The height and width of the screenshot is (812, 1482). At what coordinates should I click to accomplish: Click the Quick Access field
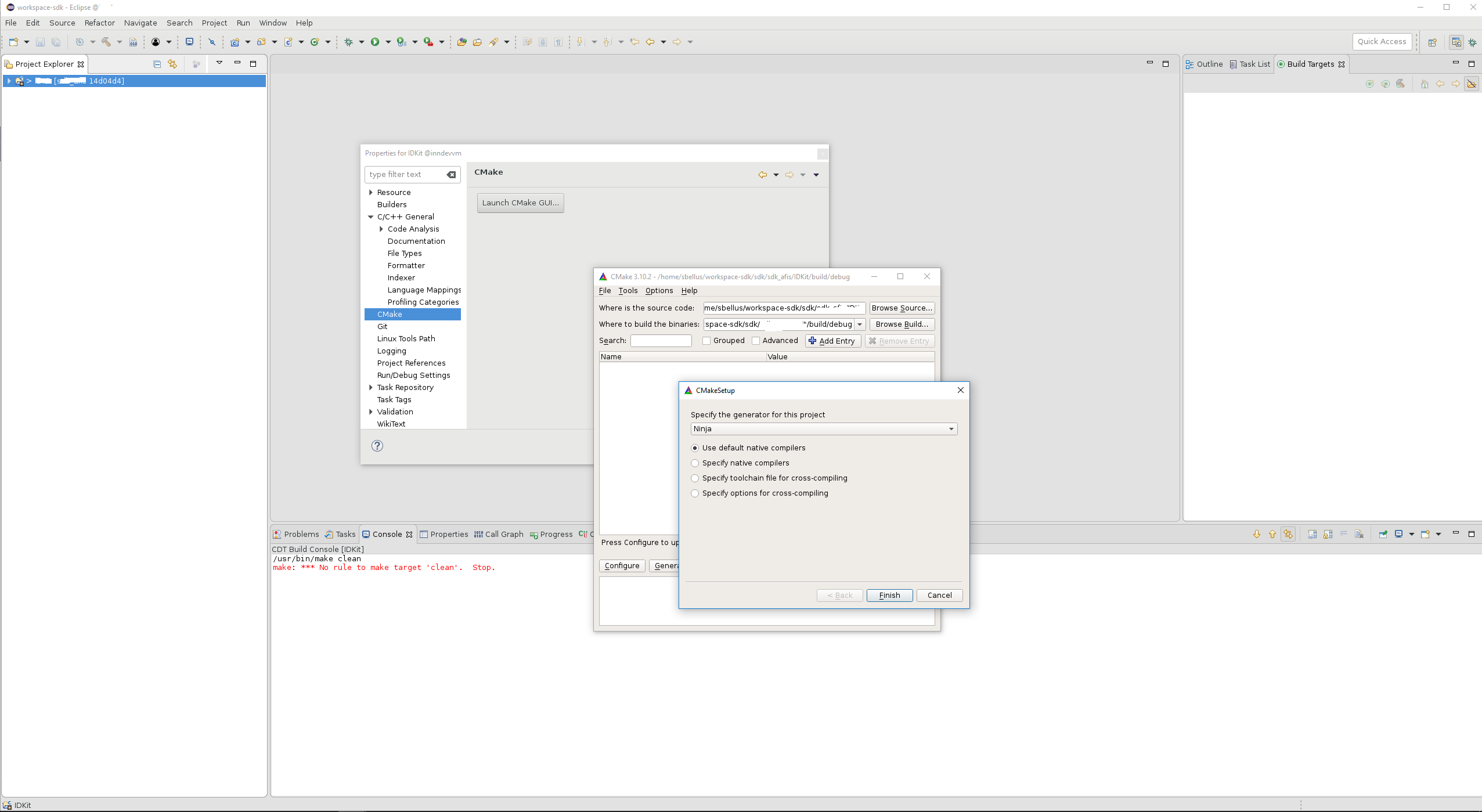point(1382,42)
